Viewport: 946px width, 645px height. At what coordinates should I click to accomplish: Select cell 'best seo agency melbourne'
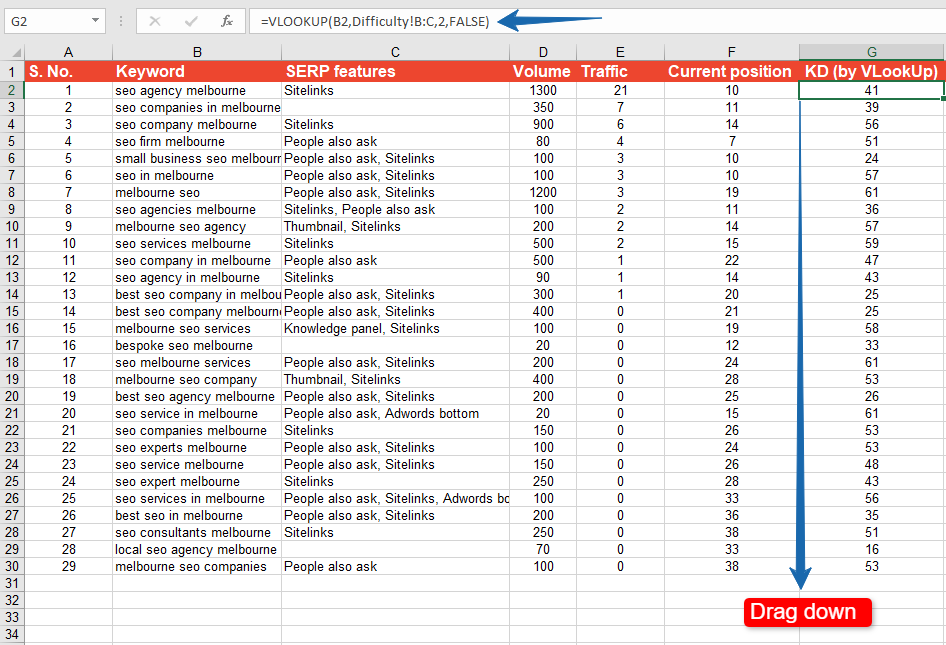click(x=197, y=396)
